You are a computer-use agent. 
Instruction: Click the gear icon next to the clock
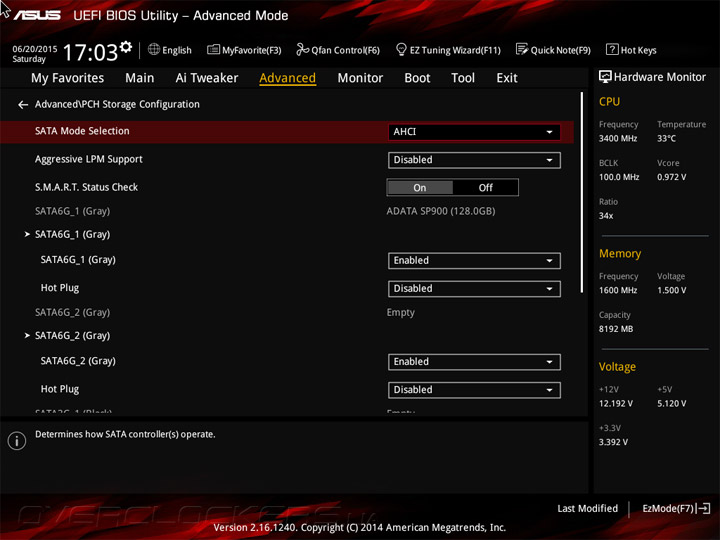tap(126, 47)
